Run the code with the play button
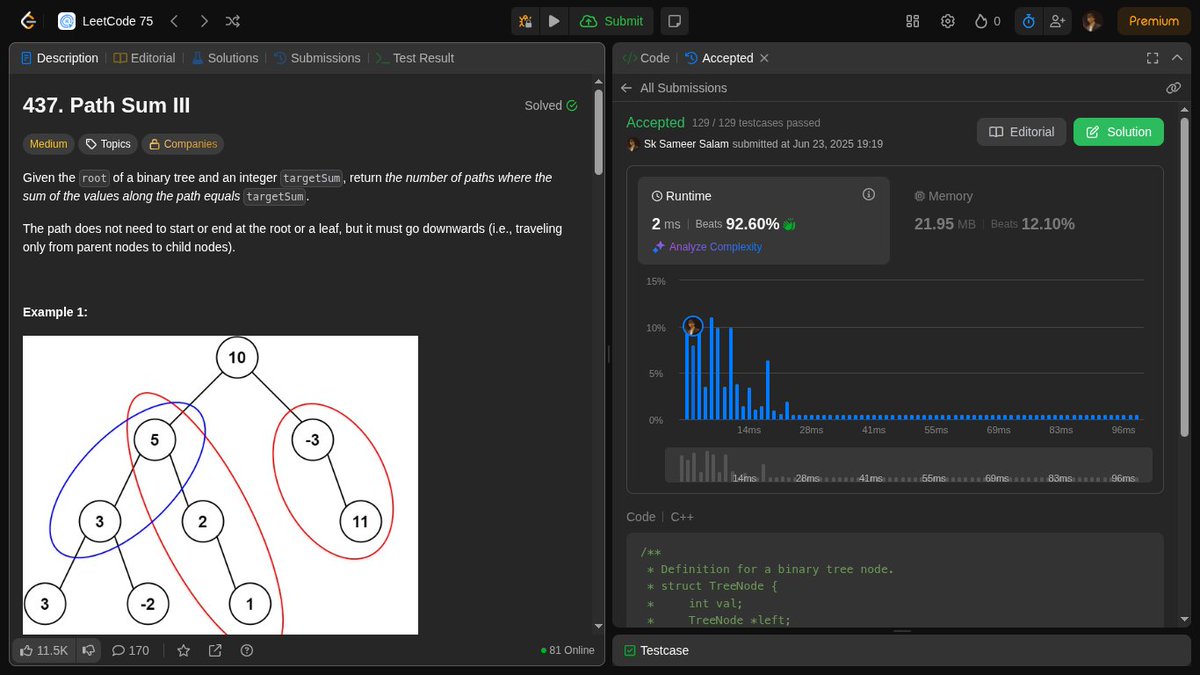Image resolution: width=1200 pixels, height=675 pixels. pos(554,21)
